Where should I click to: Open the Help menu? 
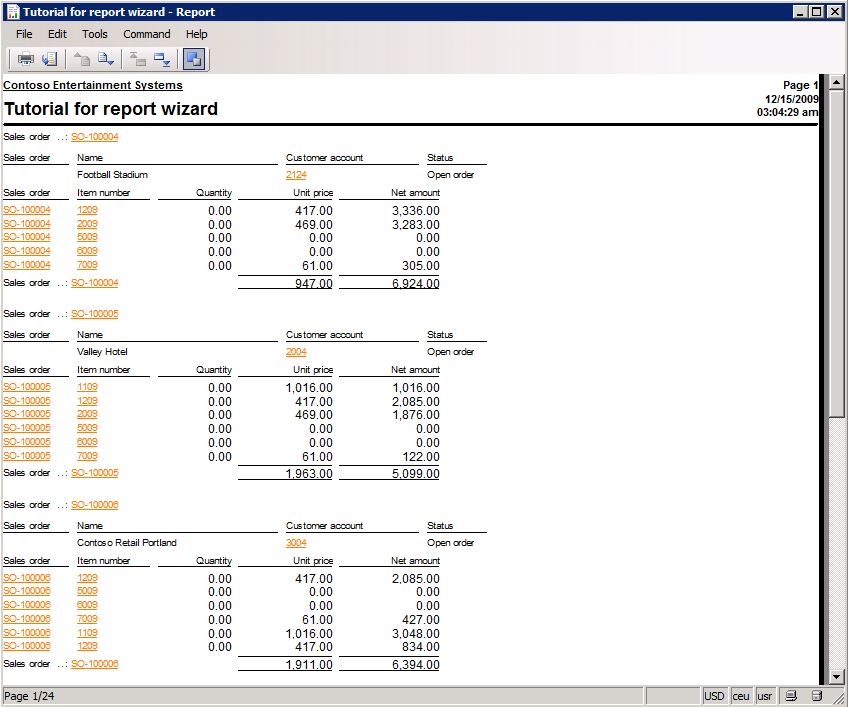click(196, 34)
